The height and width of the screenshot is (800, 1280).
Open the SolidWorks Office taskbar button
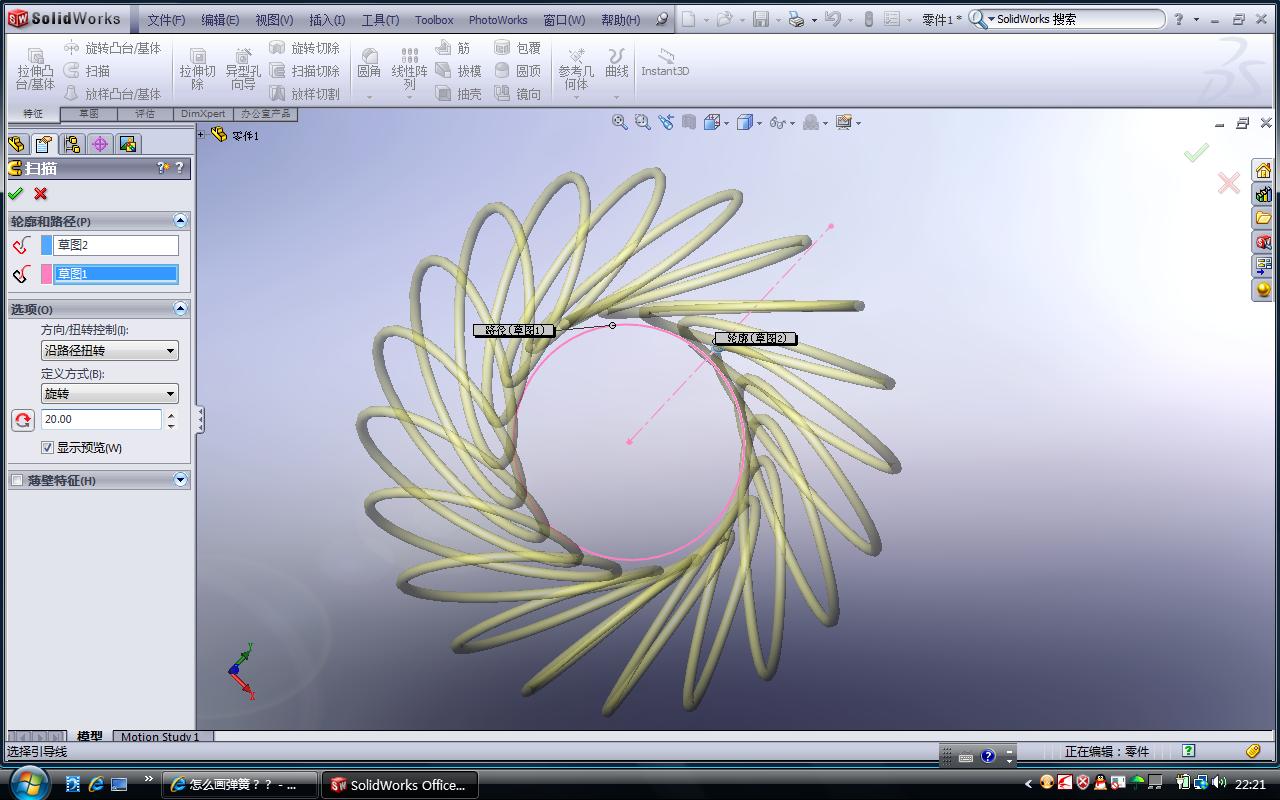(x=399, y=785)
